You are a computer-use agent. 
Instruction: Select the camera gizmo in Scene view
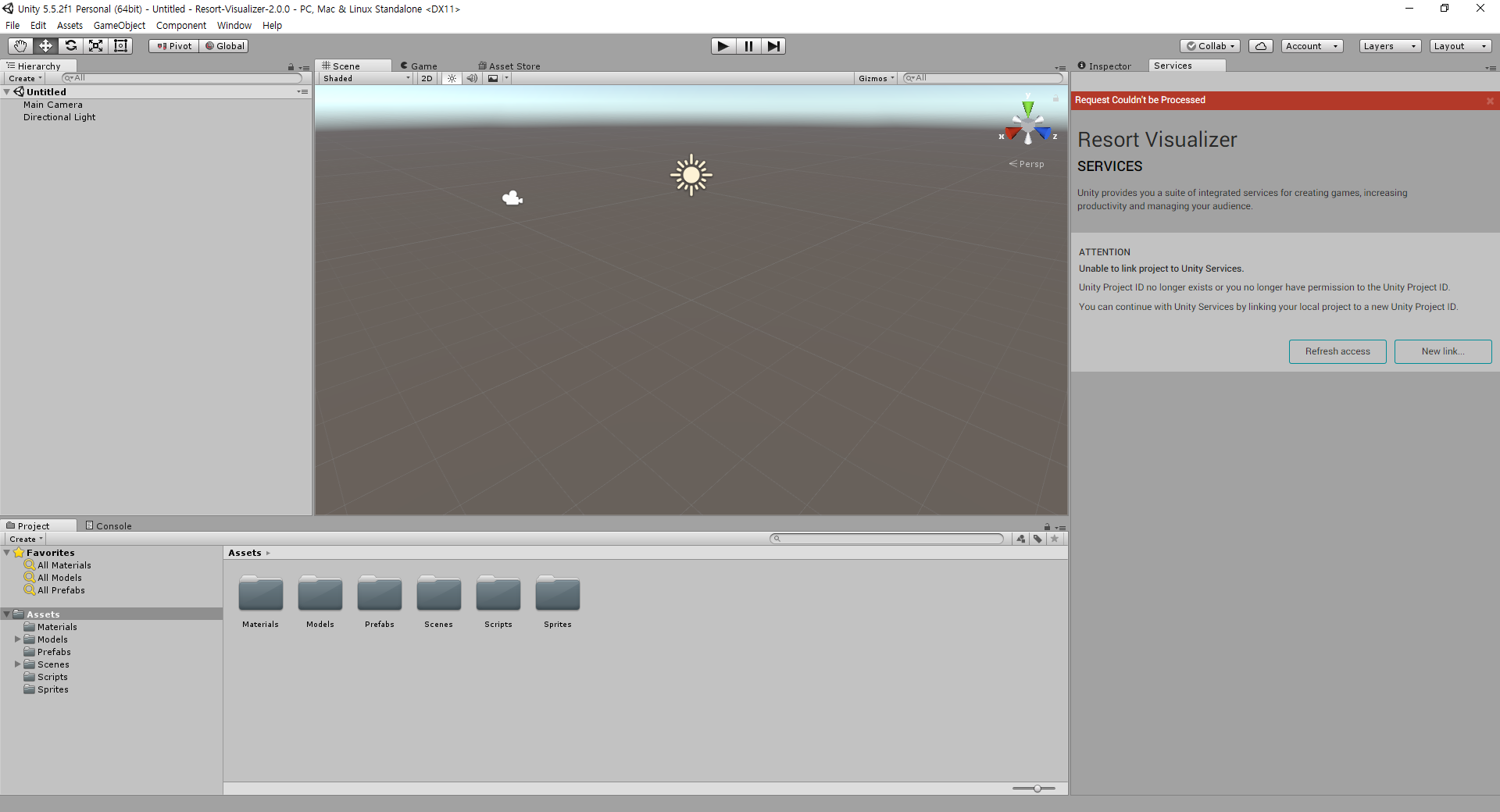(x=512, y=198)
